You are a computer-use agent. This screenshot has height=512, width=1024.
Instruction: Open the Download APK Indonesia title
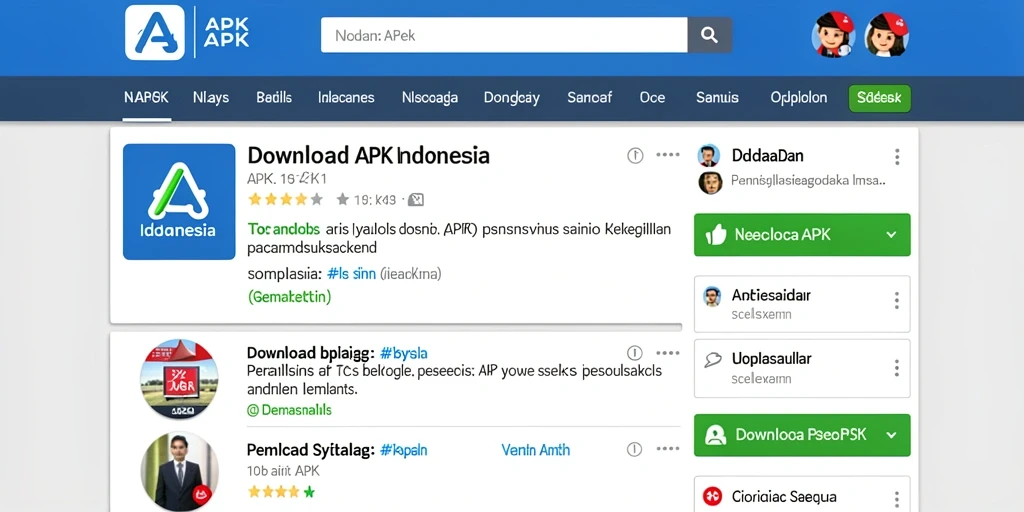(368, 155)
